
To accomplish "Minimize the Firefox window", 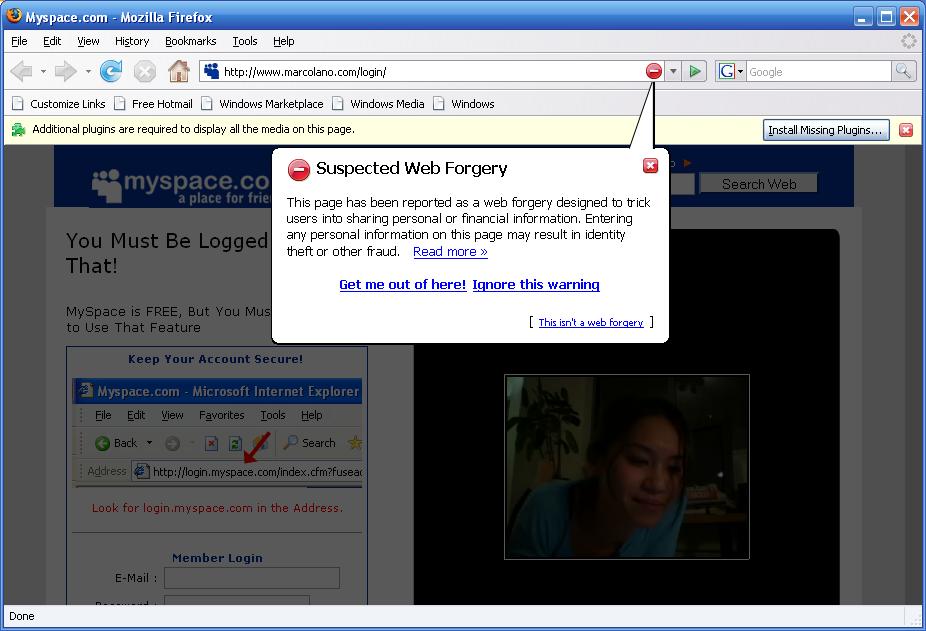I will click(863, 17).
